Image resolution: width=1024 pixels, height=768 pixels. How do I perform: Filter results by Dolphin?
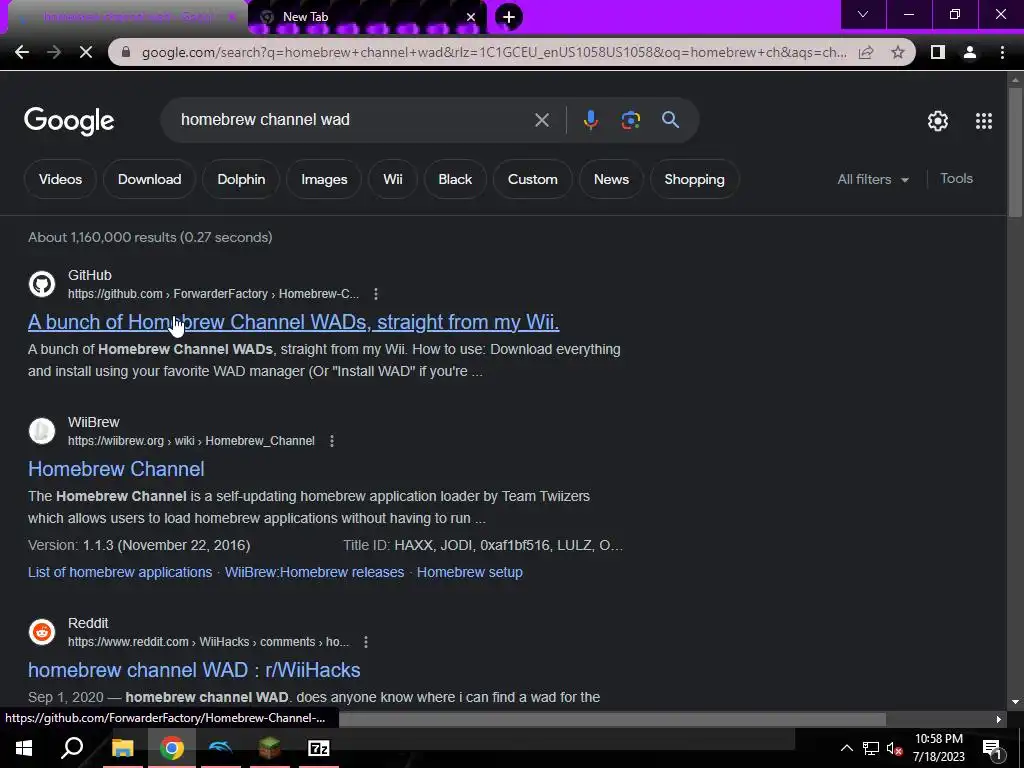coord(241,180)
